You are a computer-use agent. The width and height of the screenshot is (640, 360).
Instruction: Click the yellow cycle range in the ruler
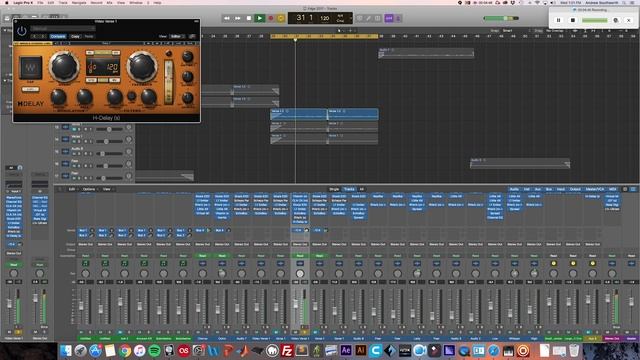click(x=324, y=36)
